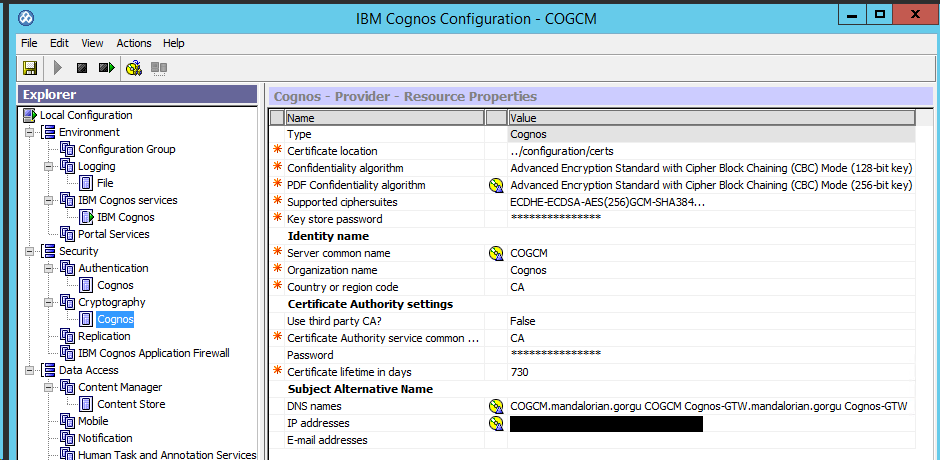The image size is (940, 460).
Task: Click the Authentication node icon
Action: point(67,268)
